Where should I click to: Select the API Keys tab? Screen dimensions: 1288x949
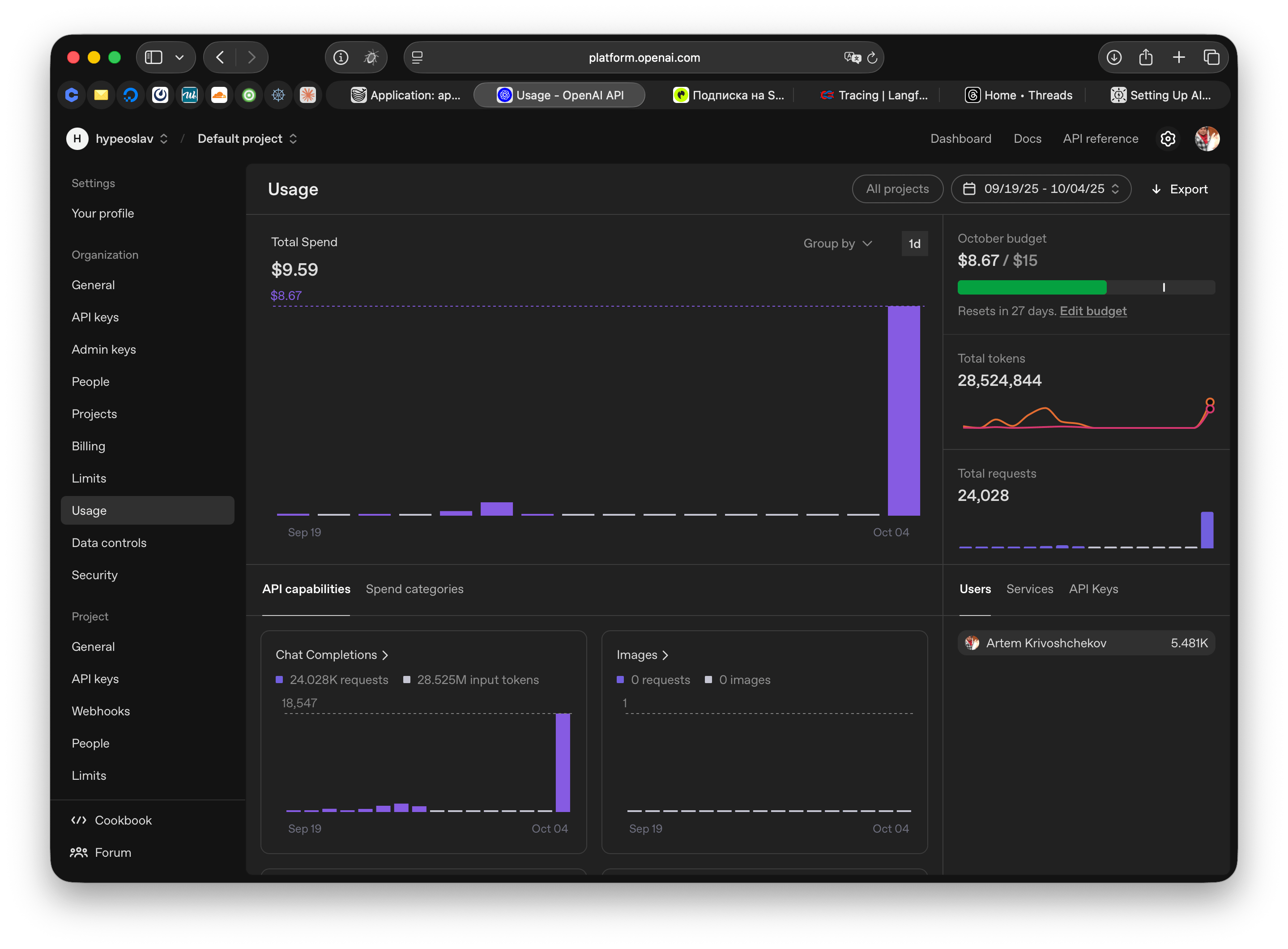[1093, 589]
